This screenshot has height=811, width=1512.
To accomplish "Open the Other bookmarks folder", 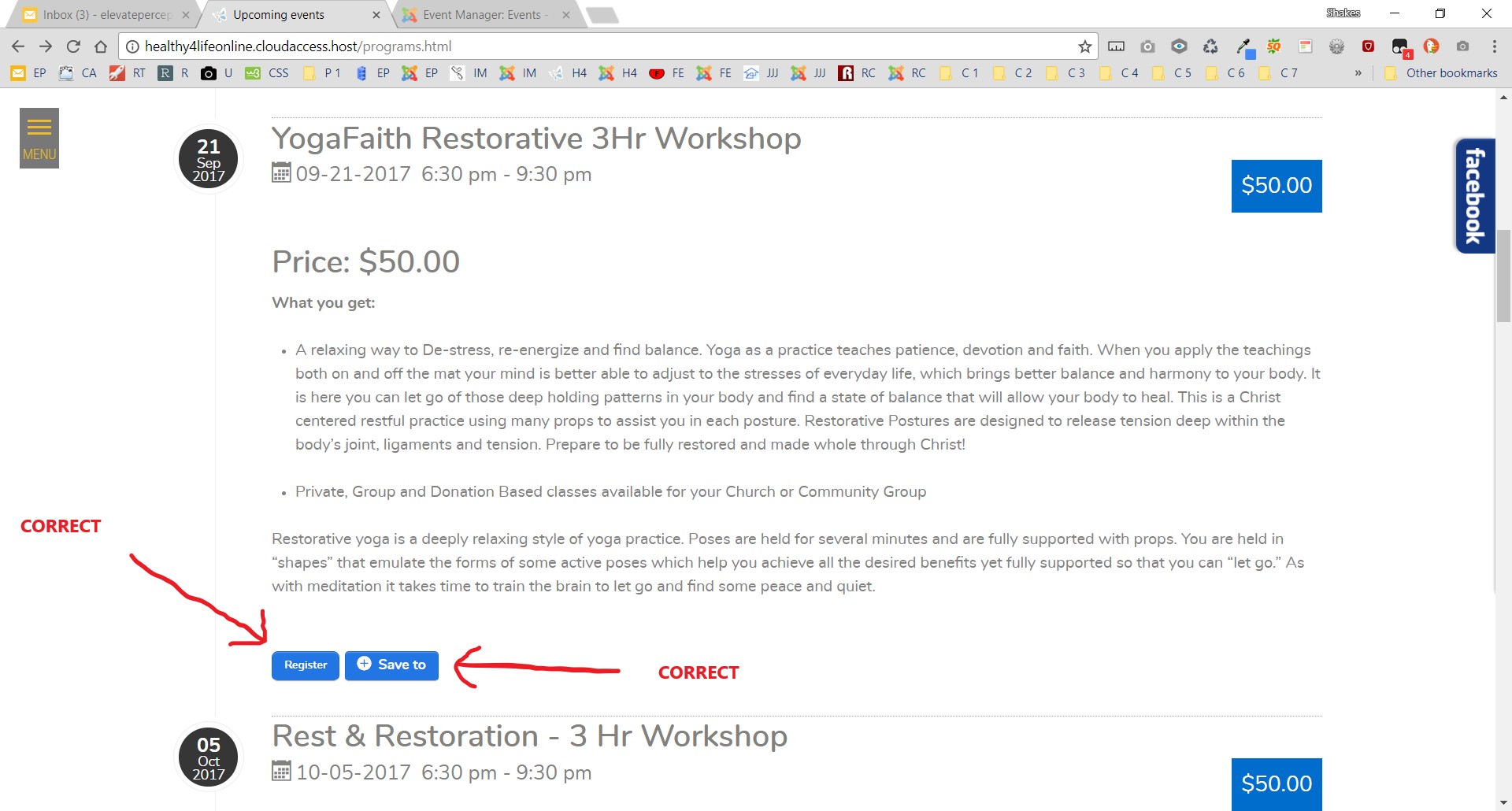I will [x=1441, y=73].
